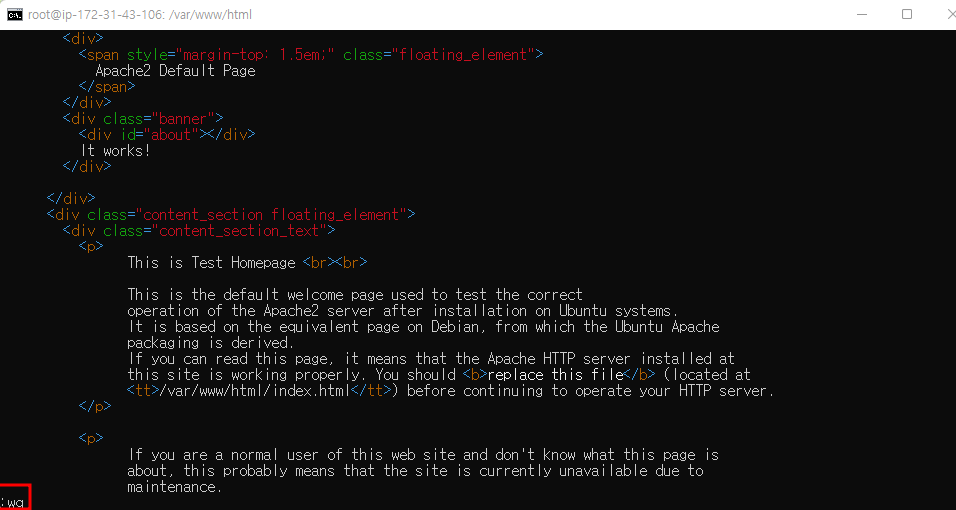This screenshot has height=510, width=956.
Task: Click the div class="banner" line
Action: point(143,118)
